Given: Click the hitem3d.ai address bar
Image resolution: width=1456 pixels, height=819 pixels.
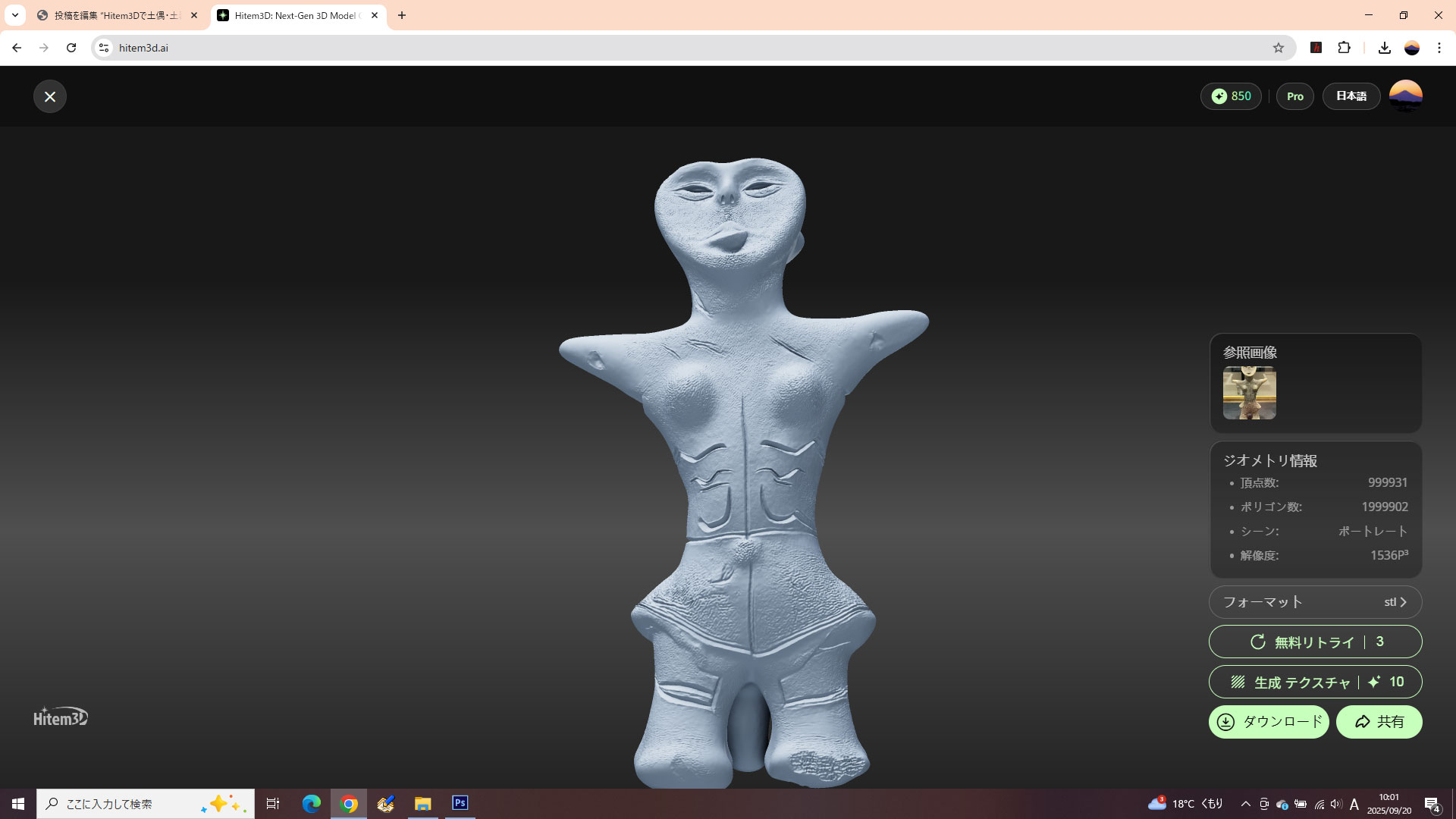Looking at the screenshot, I should 682,48.
